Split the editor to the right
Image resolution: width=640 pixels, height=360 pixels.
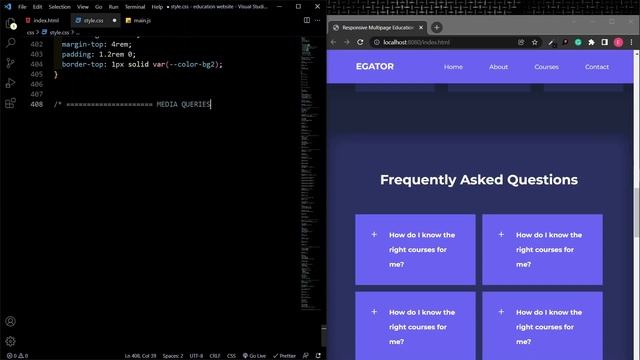[307, 20]
